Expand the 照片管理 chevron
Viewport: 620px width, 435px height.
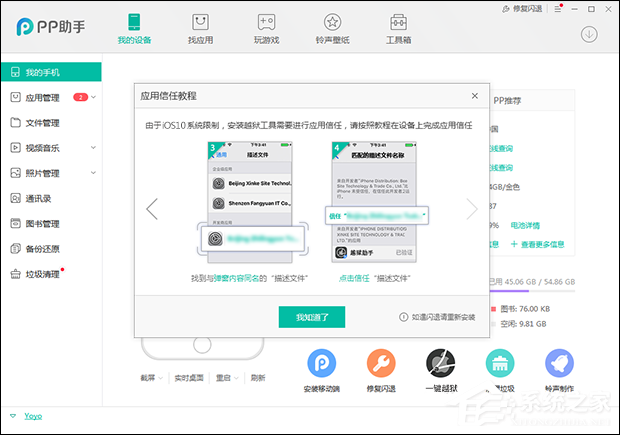[x=94, y=173]
